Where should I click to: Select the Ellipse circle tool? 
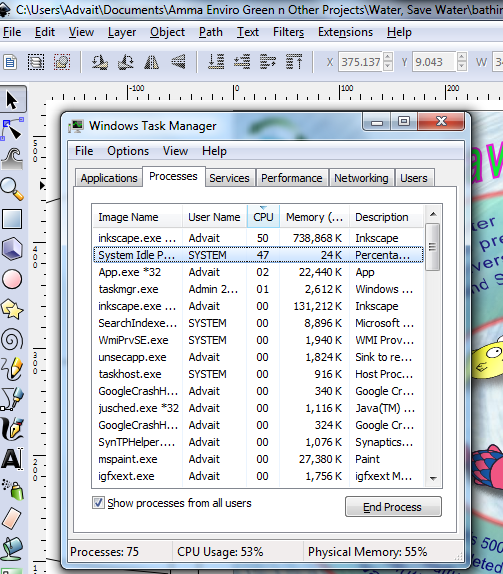[12, 279]
